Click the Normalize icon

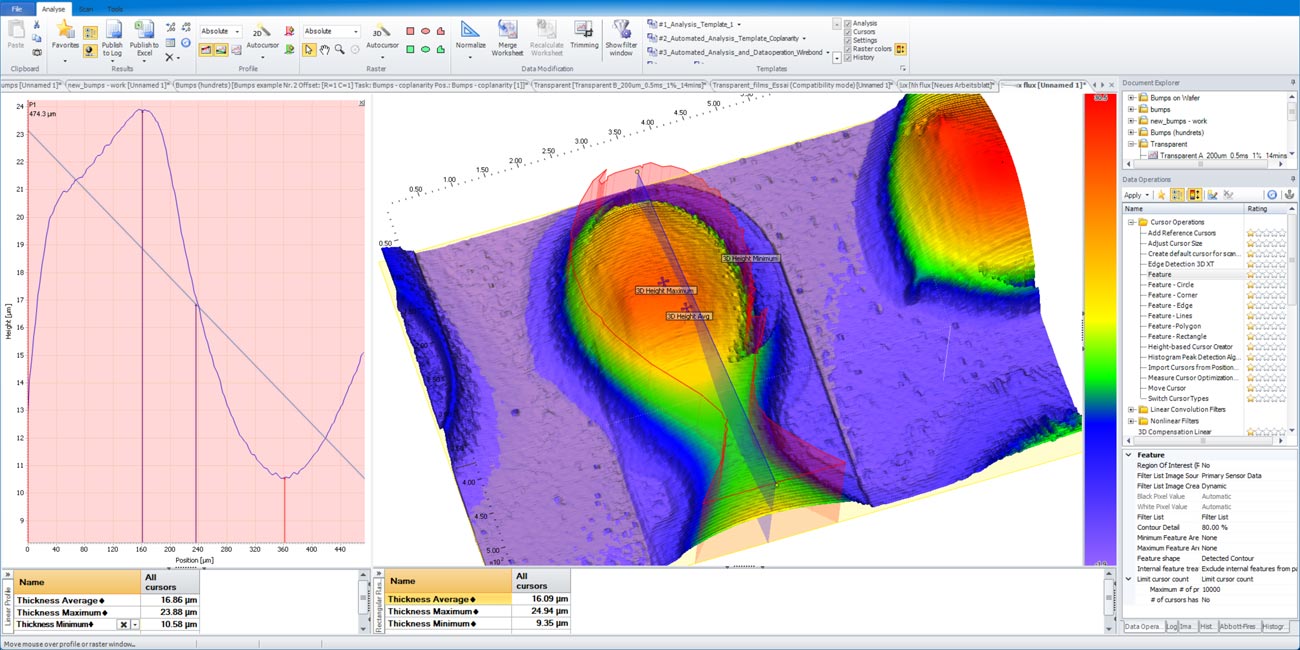470,29
